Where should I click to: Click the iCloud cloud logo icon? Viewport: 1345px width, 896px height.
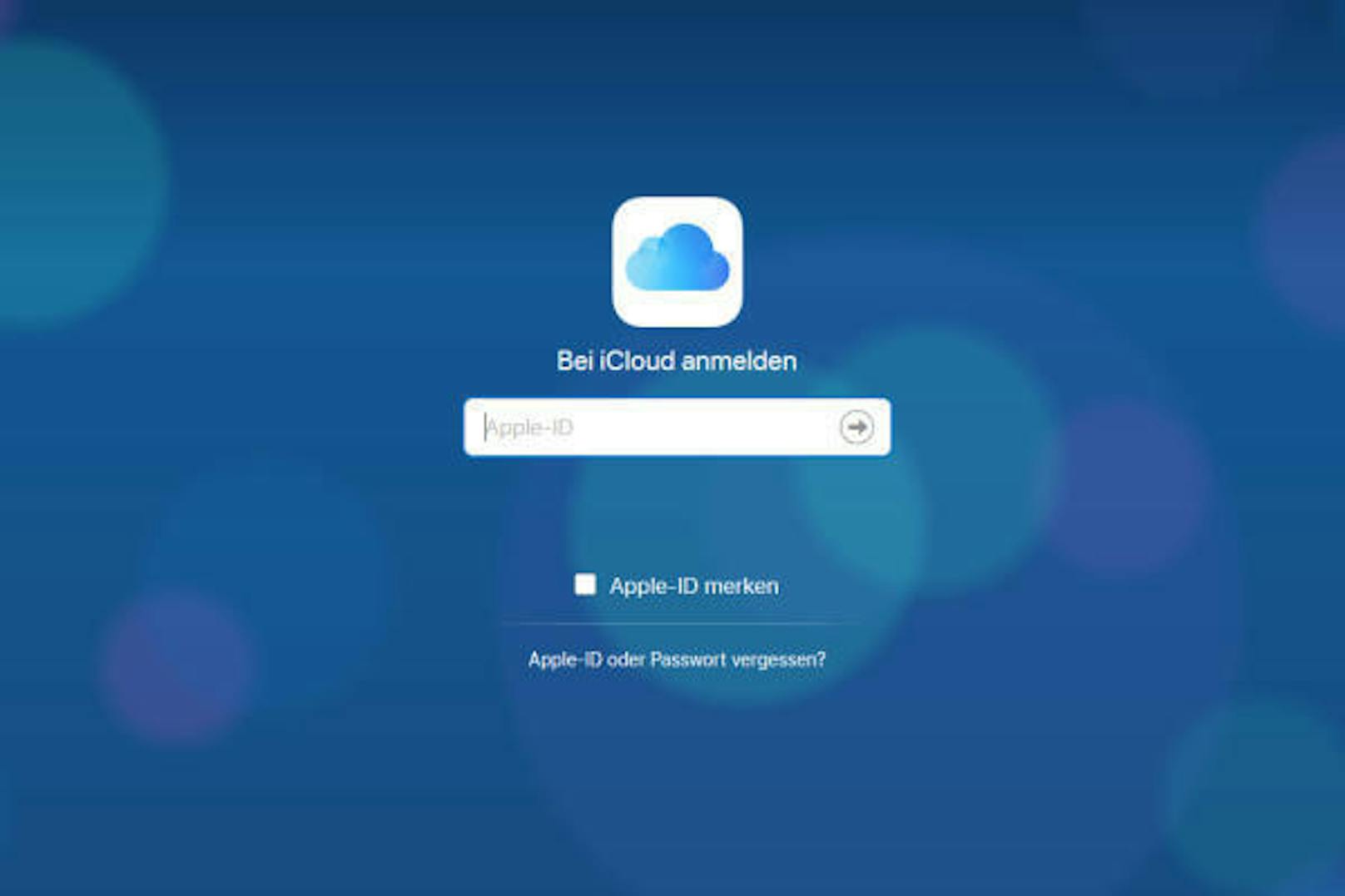click(x=677, y=261)
